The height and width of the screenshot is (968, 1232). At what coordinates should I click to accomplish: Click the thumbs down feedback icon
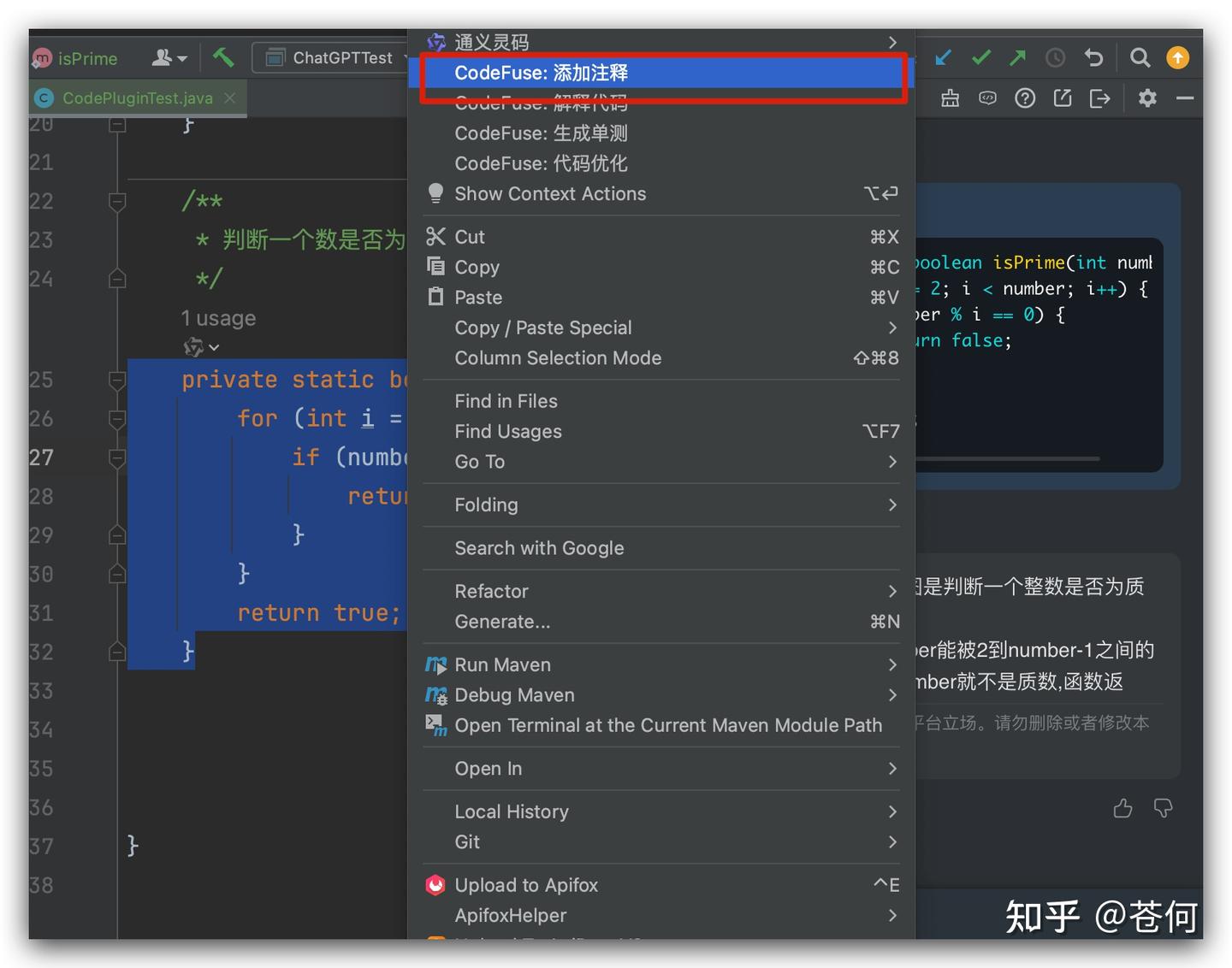point(1163,808)
